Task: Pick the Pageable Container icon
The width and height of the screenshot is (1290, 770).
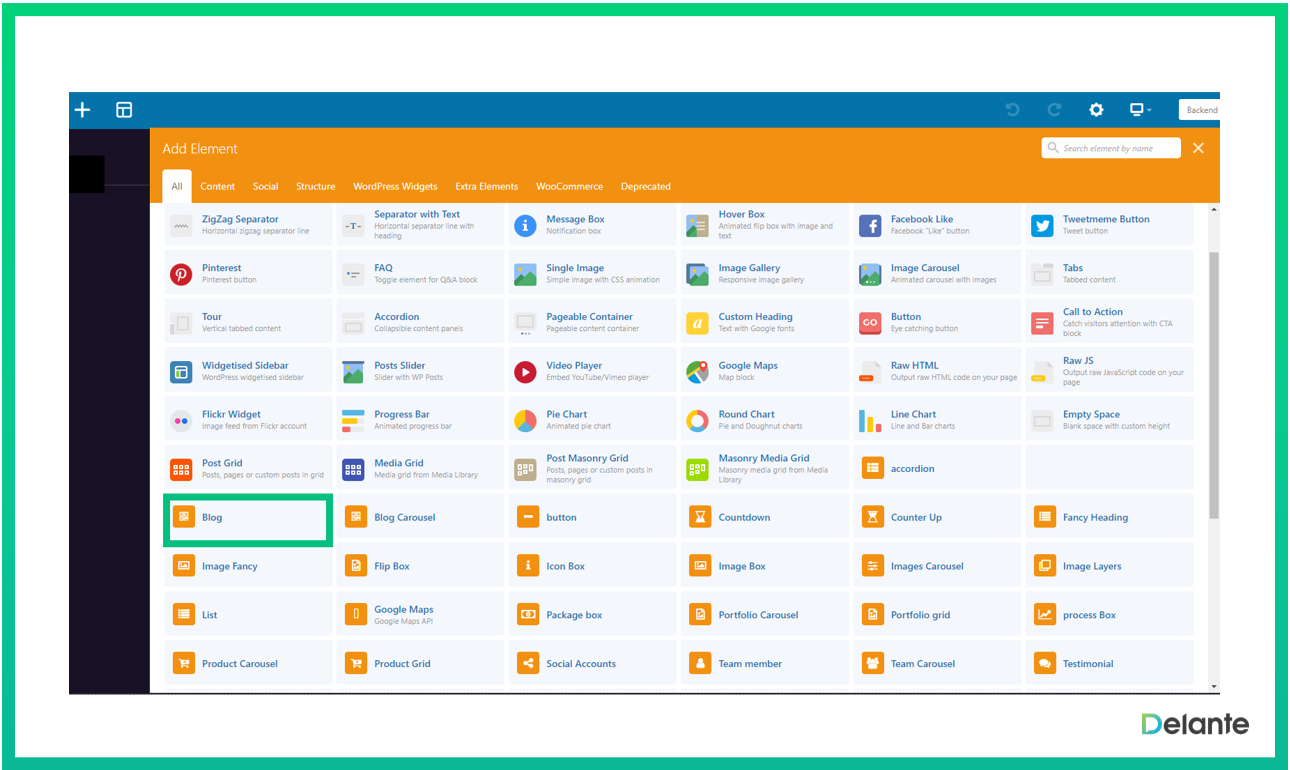Action: click(525, 323)
